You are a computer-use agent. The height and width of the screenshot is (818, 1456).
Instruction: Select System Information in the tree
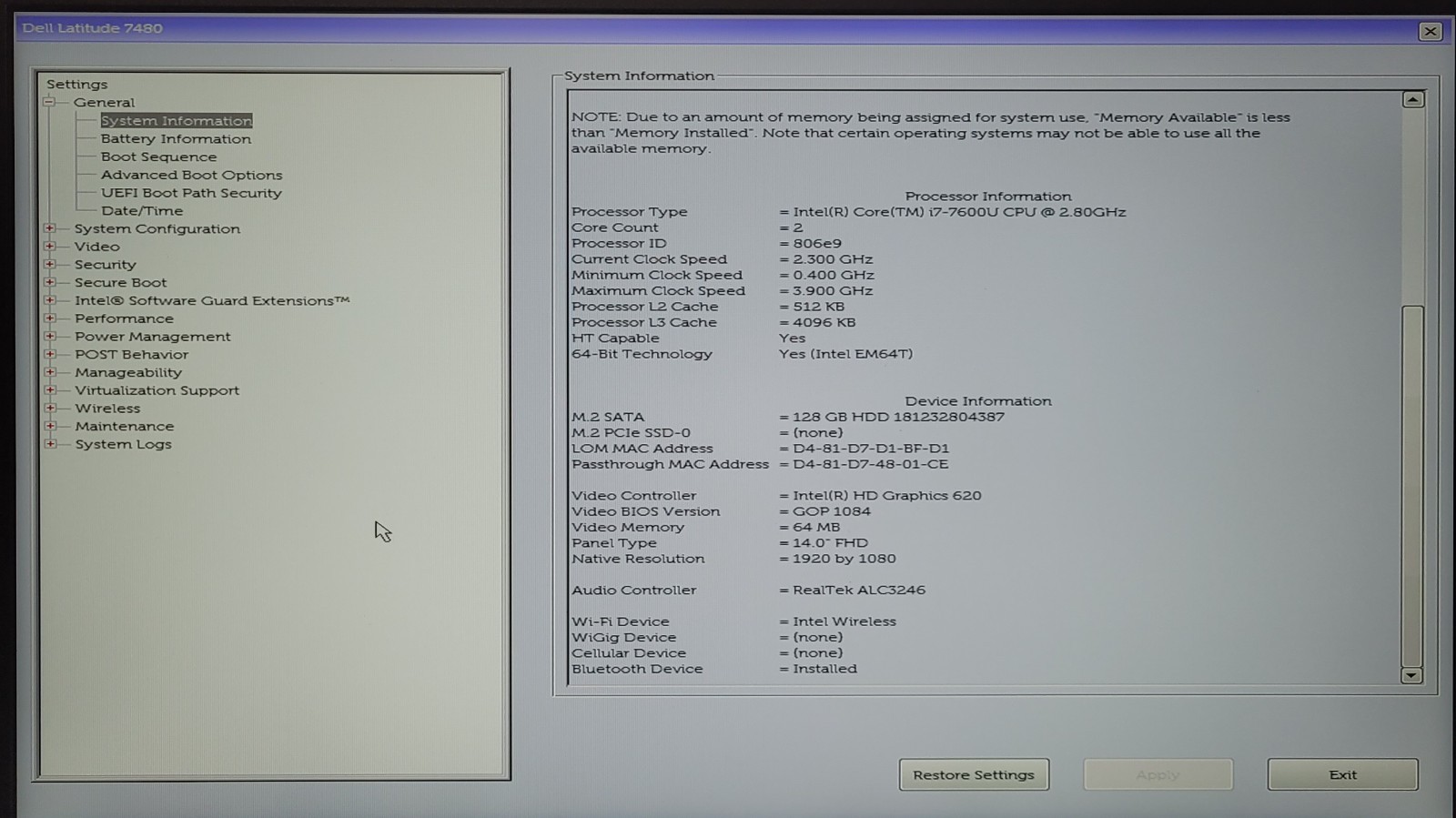coord(177,121)
